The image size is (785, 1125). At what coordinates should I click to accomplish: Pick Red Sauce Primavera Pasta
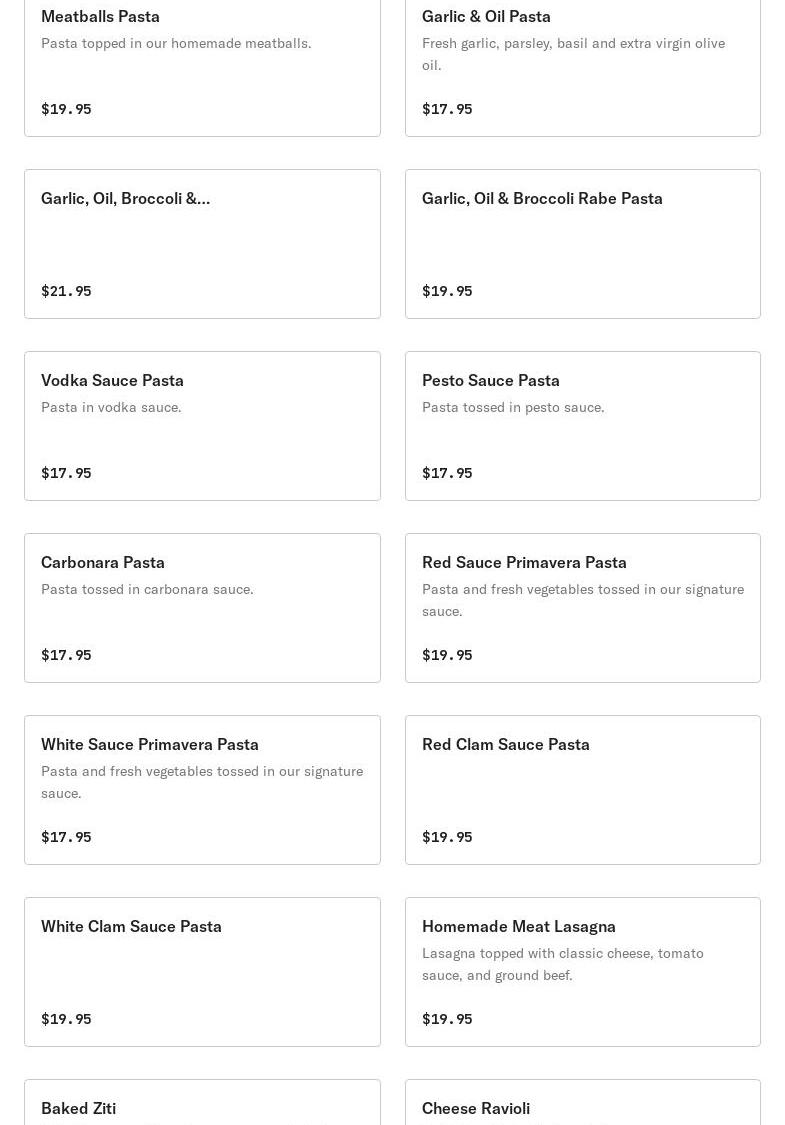coord(524,563)
